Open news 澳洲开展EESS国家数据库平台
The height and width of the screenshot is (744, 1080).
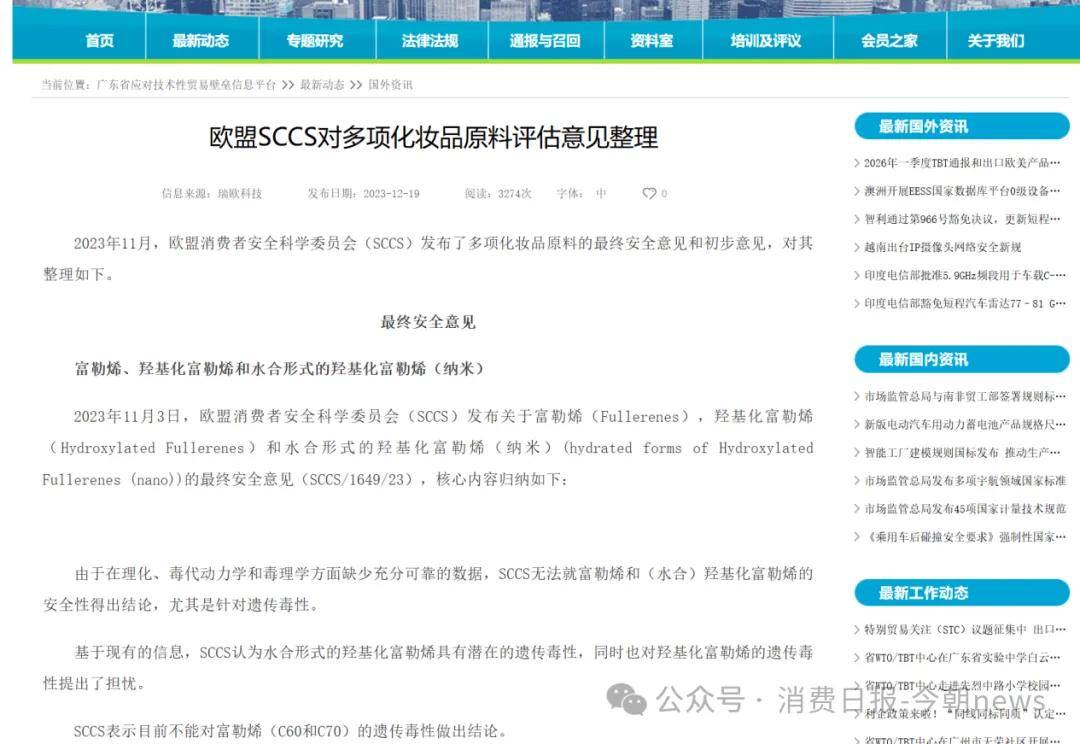tap(962, 191)
